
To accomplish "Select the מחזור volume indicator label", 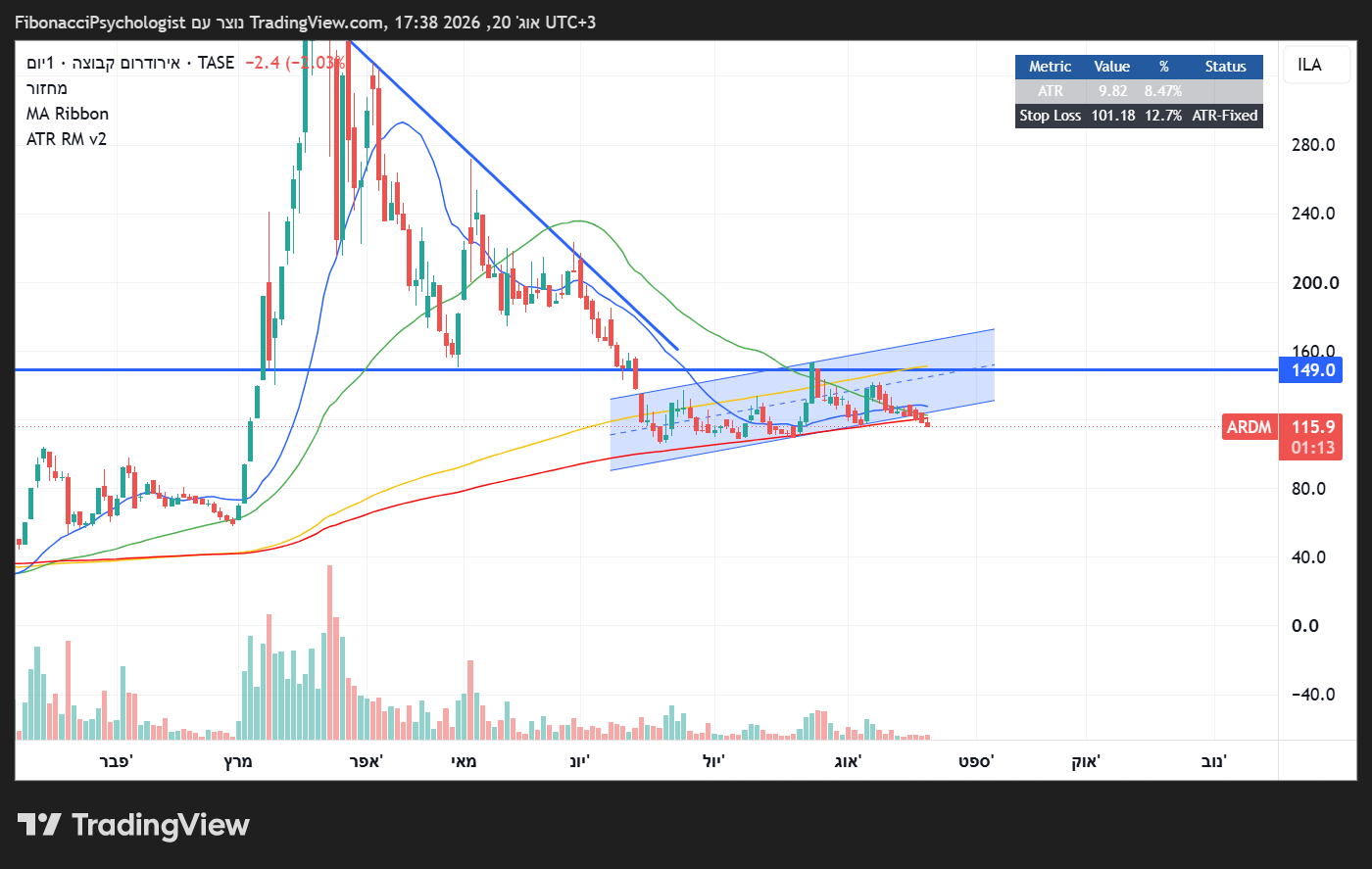I will (47, 88).
